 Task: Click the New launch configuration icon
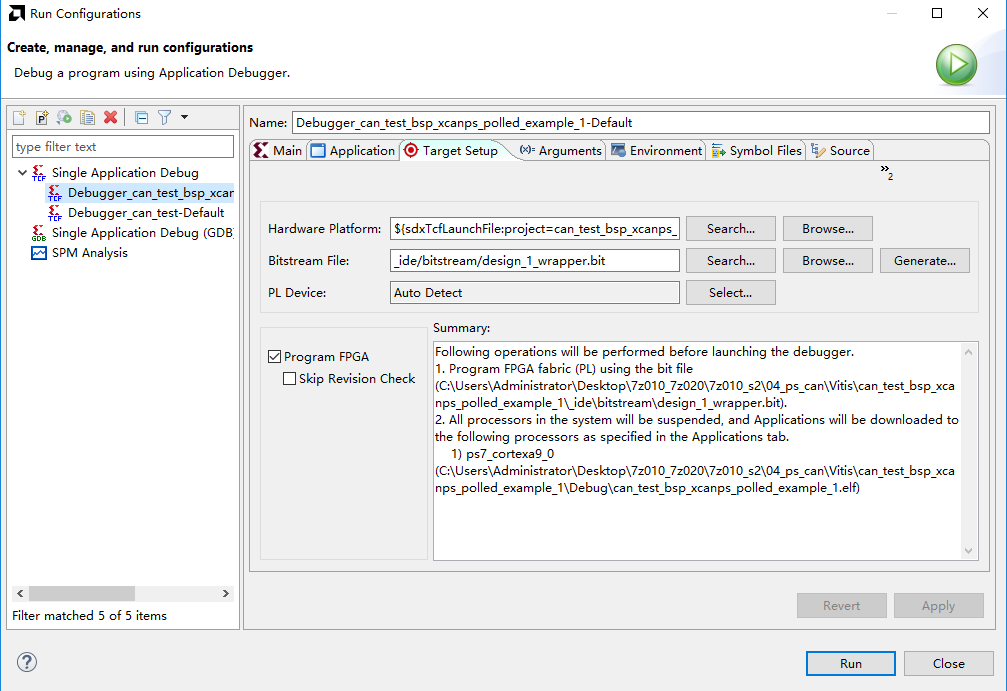point(19,118)
